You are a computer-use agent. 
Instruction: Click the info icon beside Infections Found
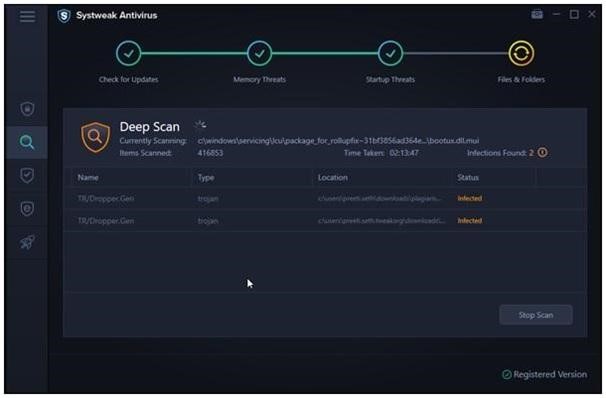pos(543,153)
